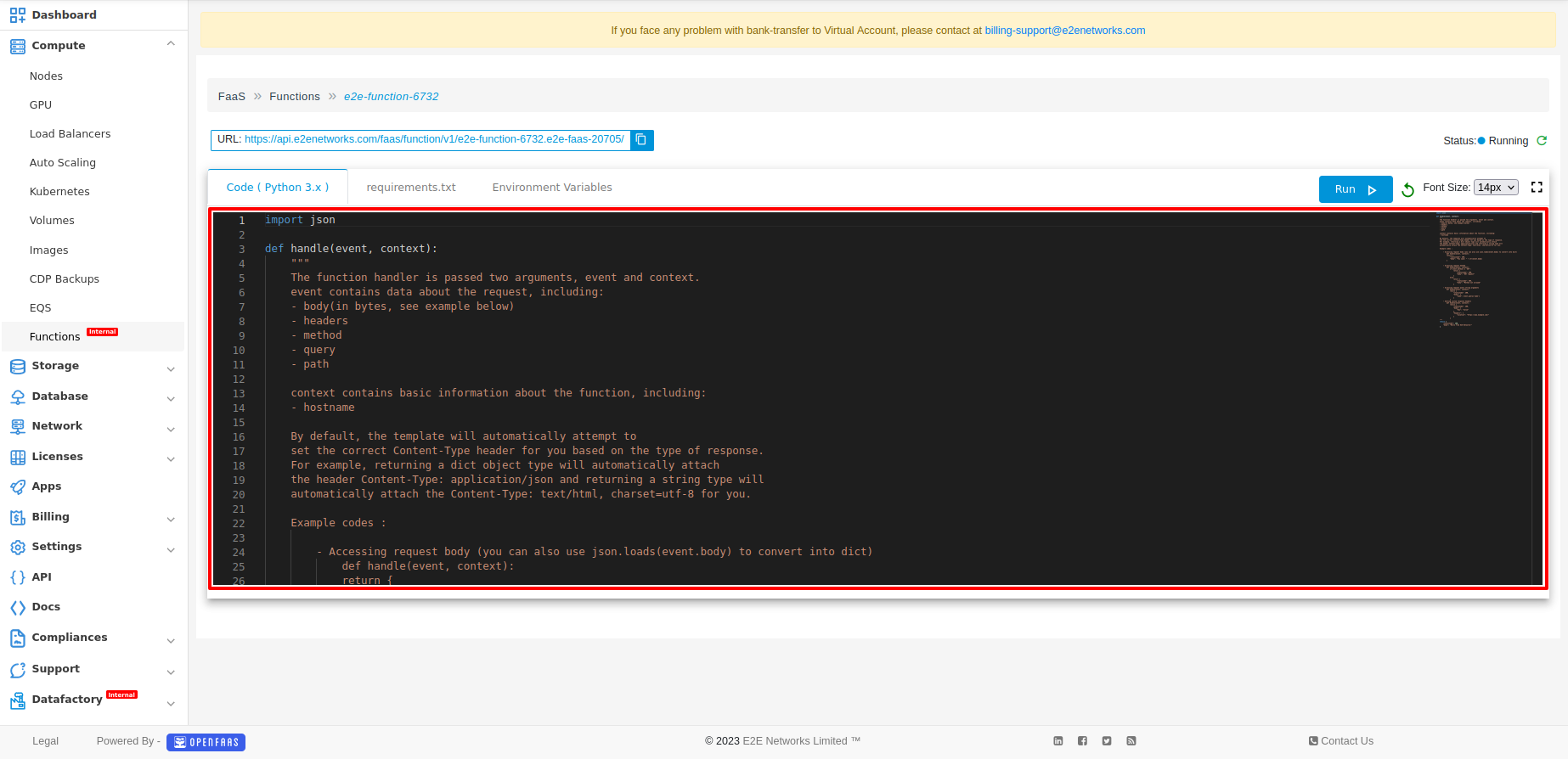
Task: Open GPU in Compute menu
Action: 41,105
